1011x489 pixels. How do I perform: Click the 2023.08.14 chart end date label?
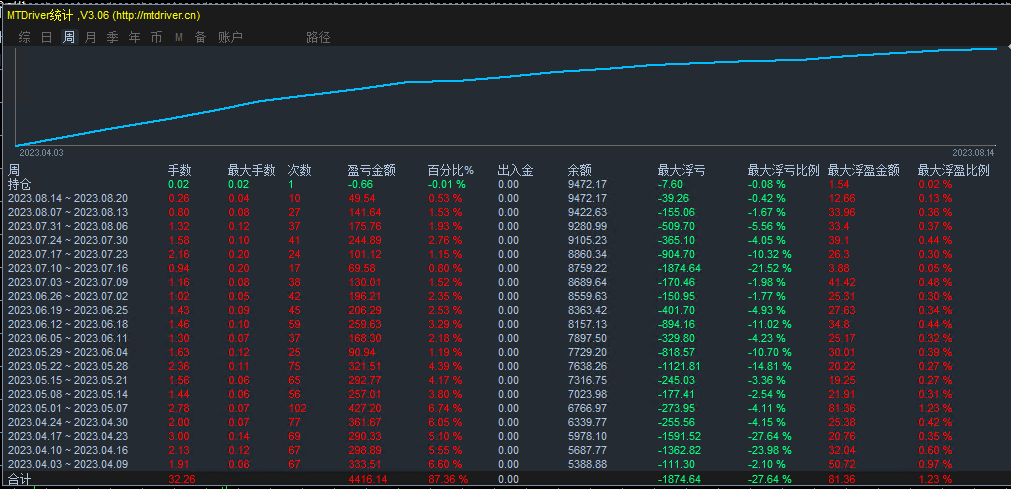tap(974, 153)
